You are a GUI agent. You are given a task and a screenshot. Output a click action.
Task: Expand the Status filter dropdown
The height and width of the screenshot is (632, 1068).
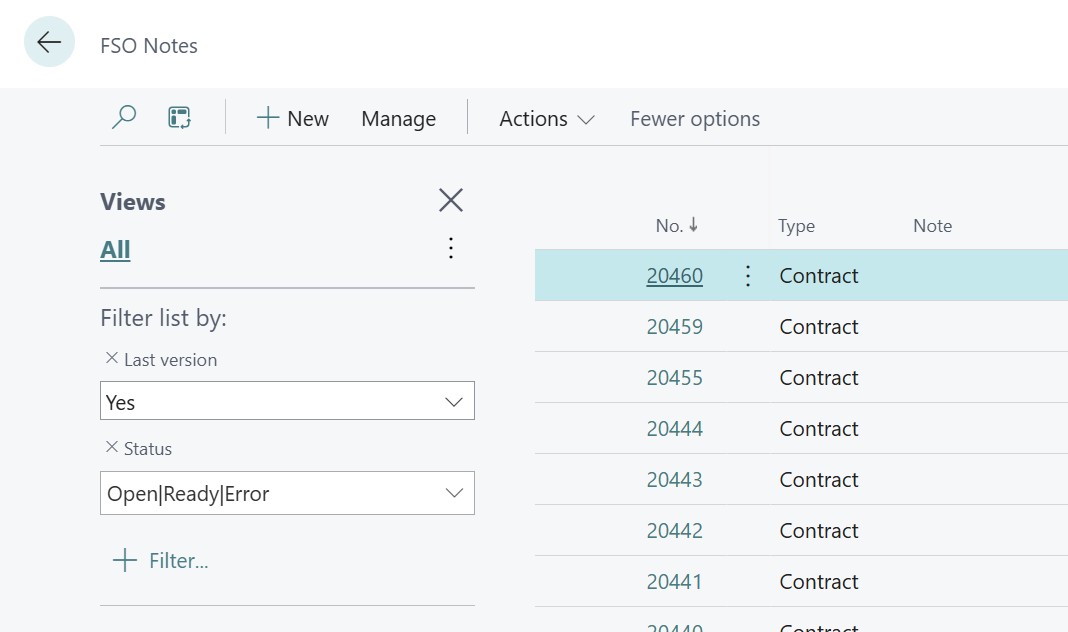[x=453, y=493]
